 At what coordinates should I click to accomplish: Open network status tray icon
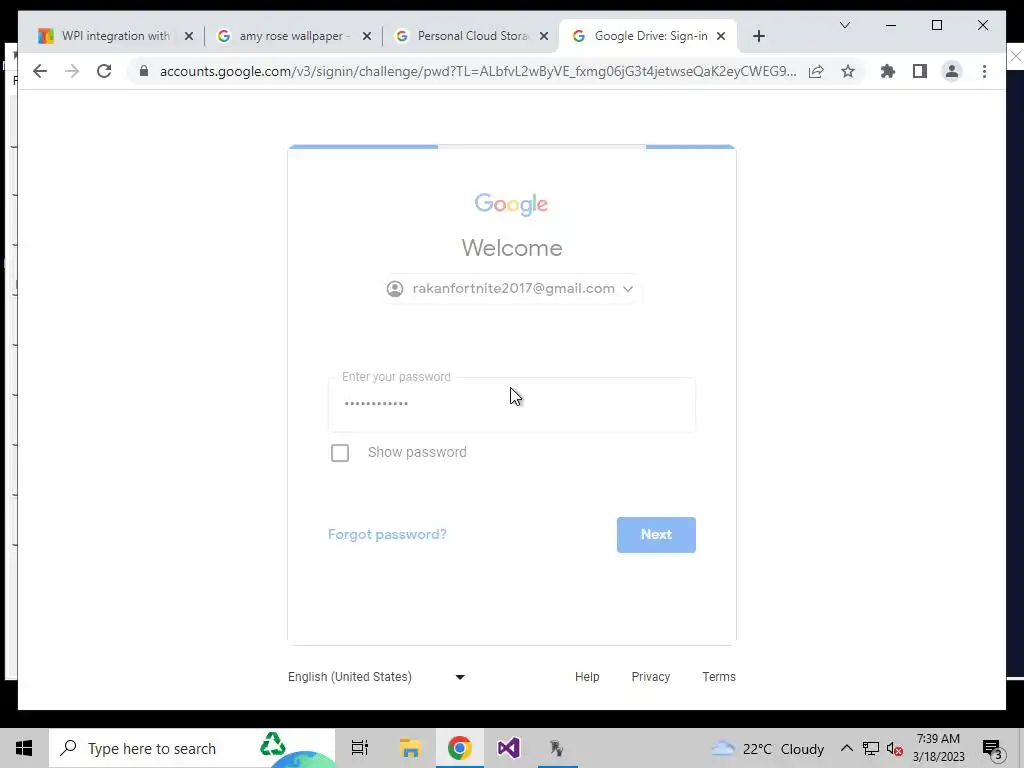(x=871, y=748)
